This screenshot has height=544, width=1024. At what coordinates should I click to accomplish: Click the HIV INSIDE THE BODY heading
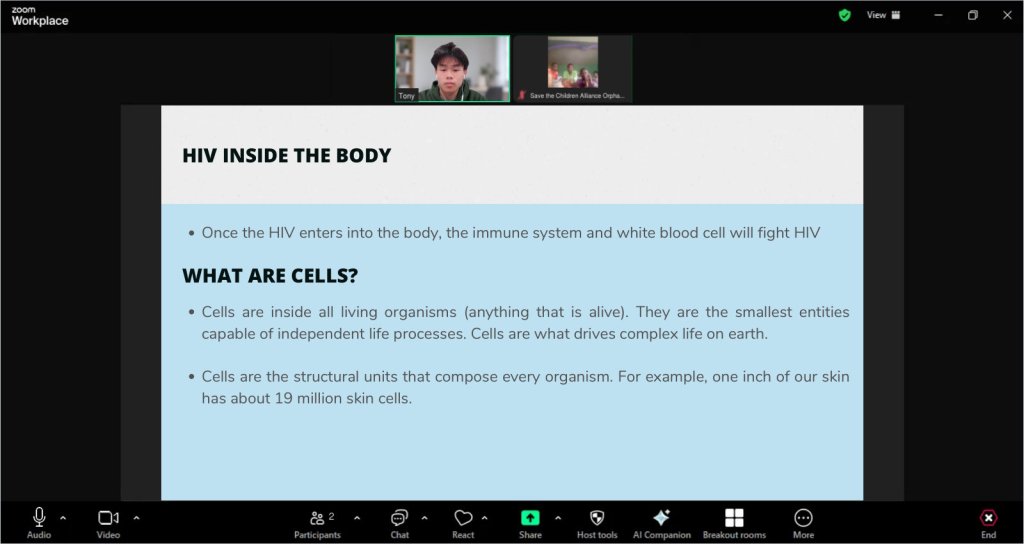tap(287, 155)
